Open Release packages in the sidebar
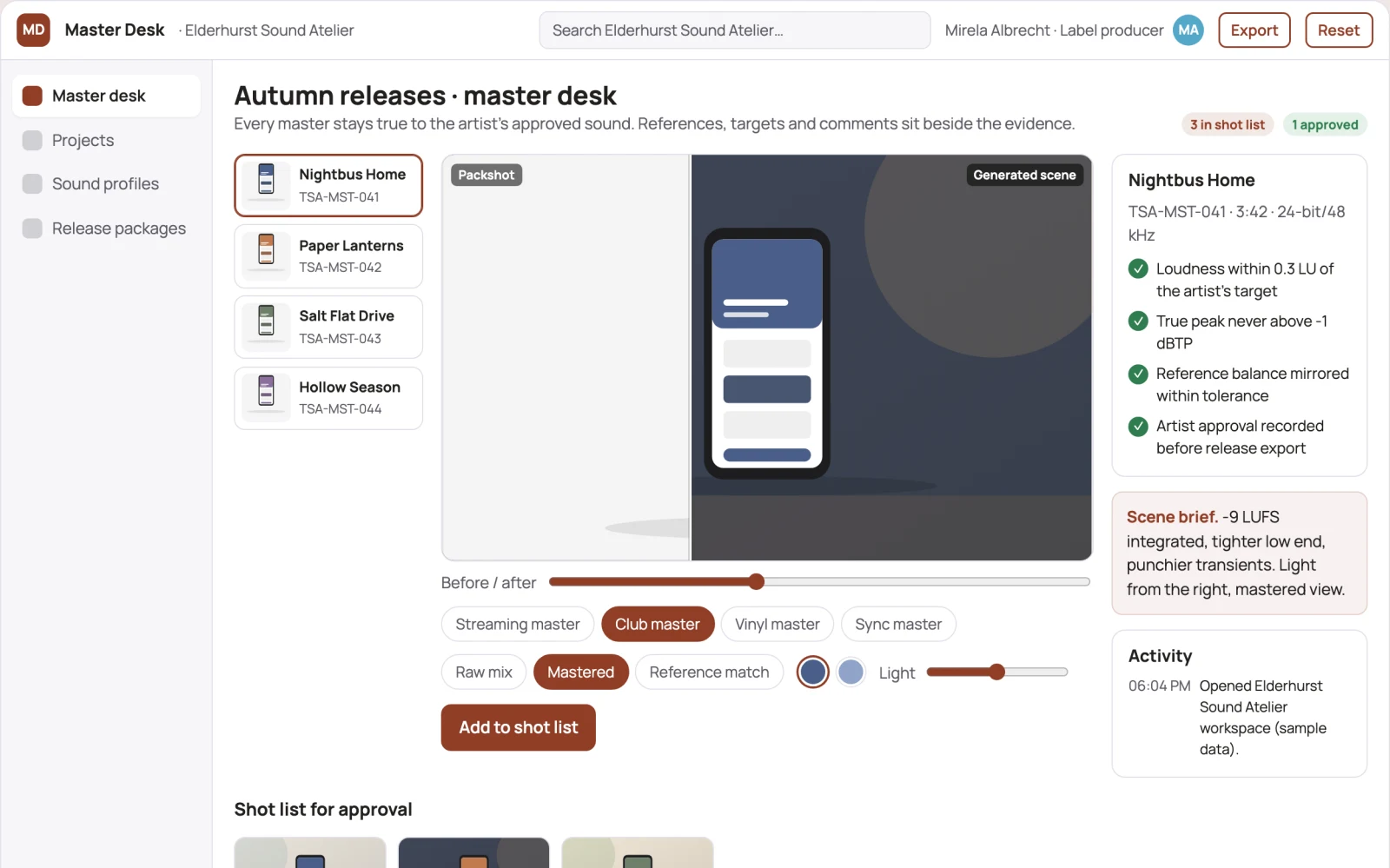Image resolution: width=1390 pixels, height=868 pixels. [x=107, y=229]
